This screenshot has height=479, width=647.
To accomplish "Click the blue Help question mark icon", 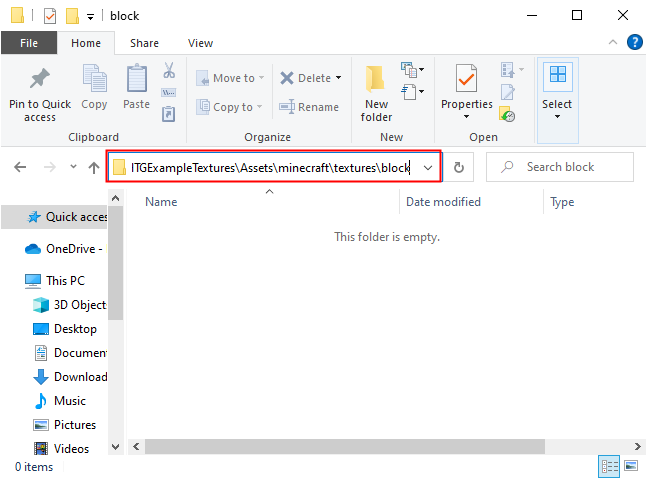I will point(634,42).
